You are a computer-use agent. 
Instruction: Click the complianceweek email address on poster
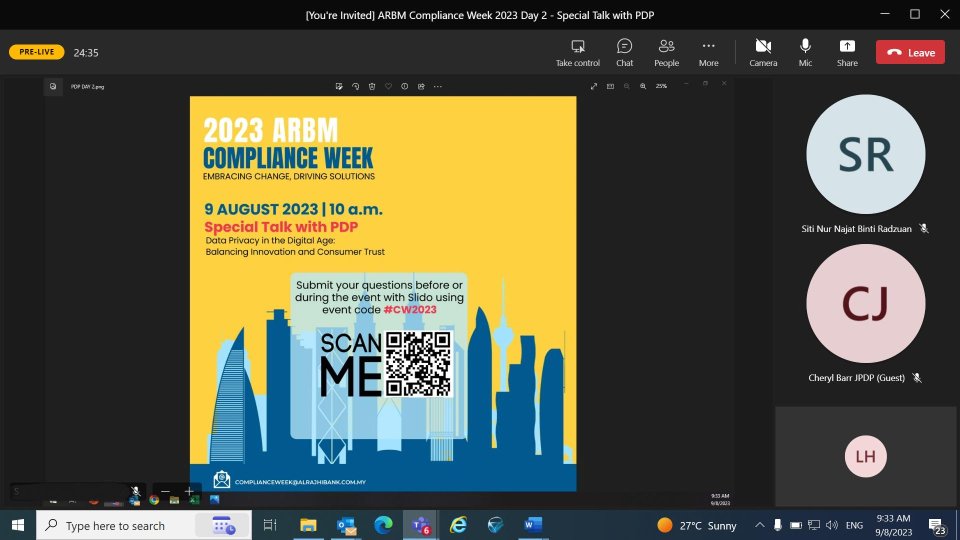pyautogui.click(x=300, y=482)
